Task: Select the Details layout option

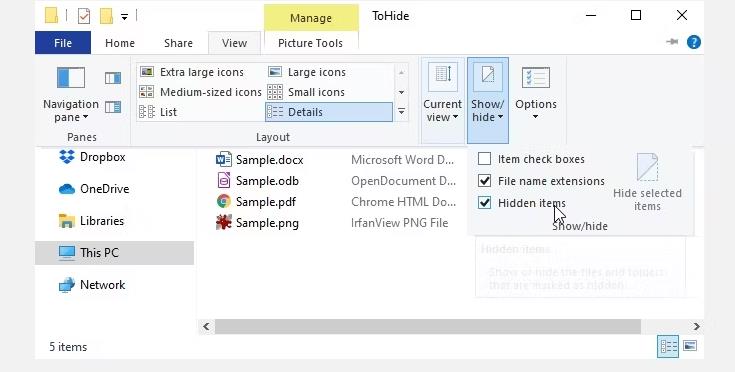Action: tap(329, 112)
